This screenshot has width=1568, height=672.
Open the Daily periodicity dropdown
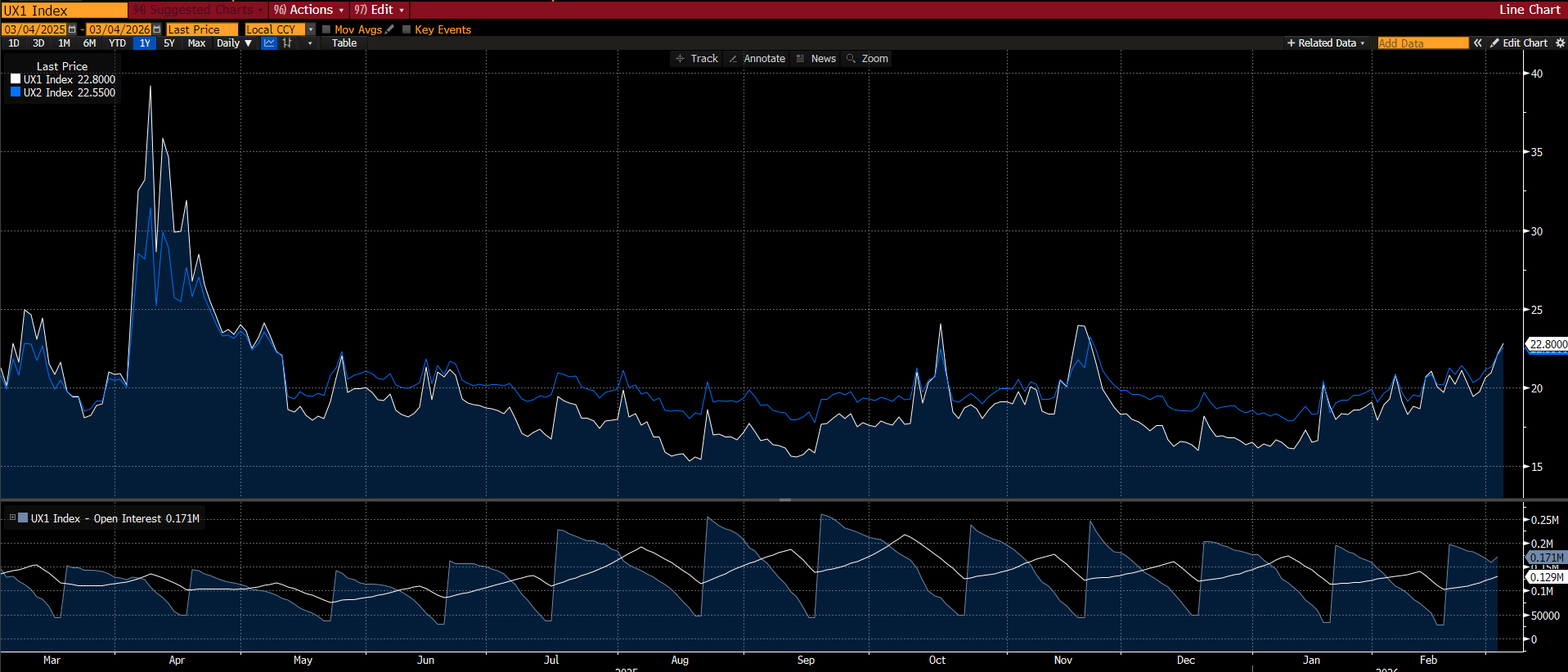(234, 43)
